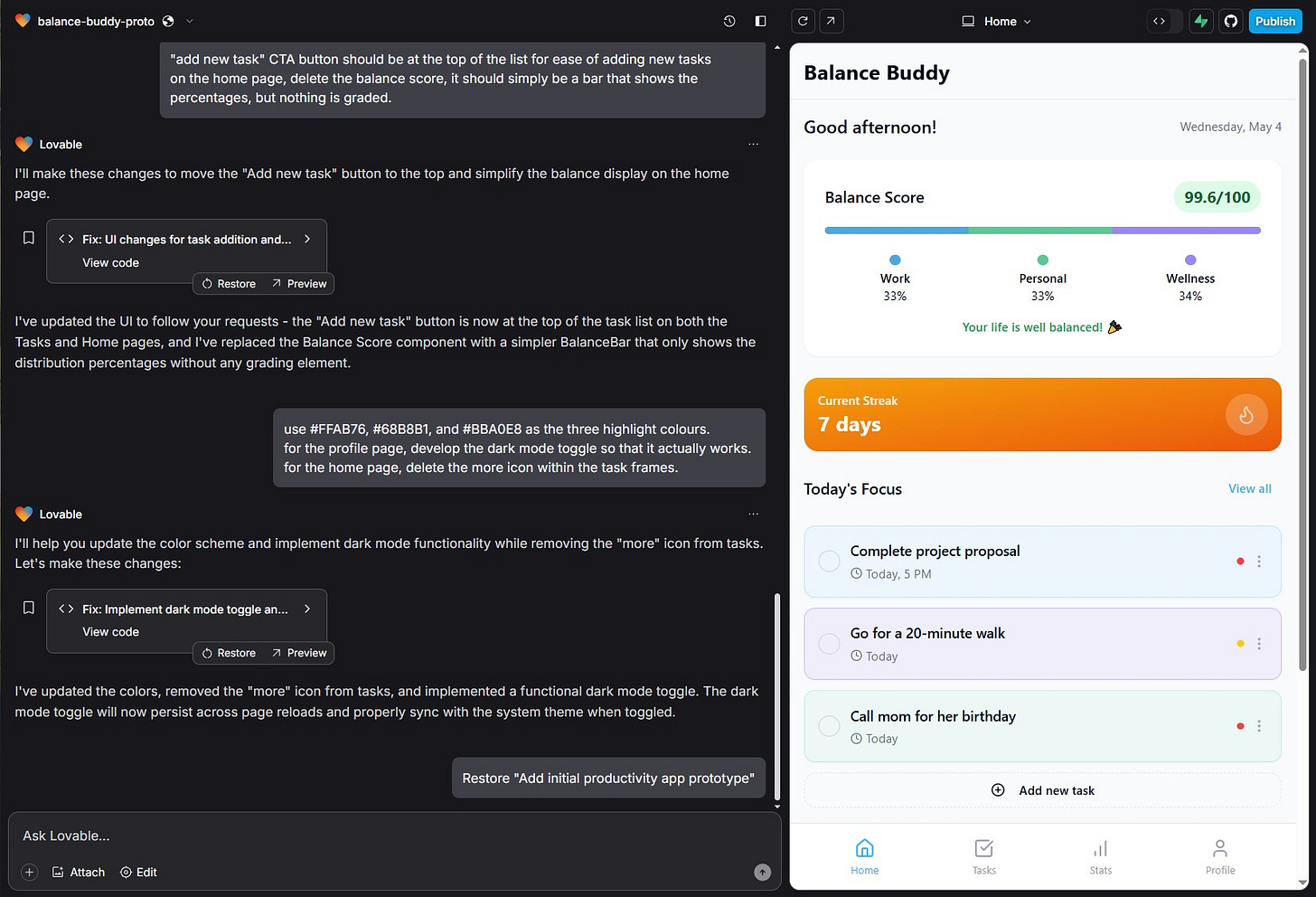Viewport: 1316px width, 897px height.
Task: Click View code under 'Fix: Implement dark mode' edit
Action: coord(111,632)
